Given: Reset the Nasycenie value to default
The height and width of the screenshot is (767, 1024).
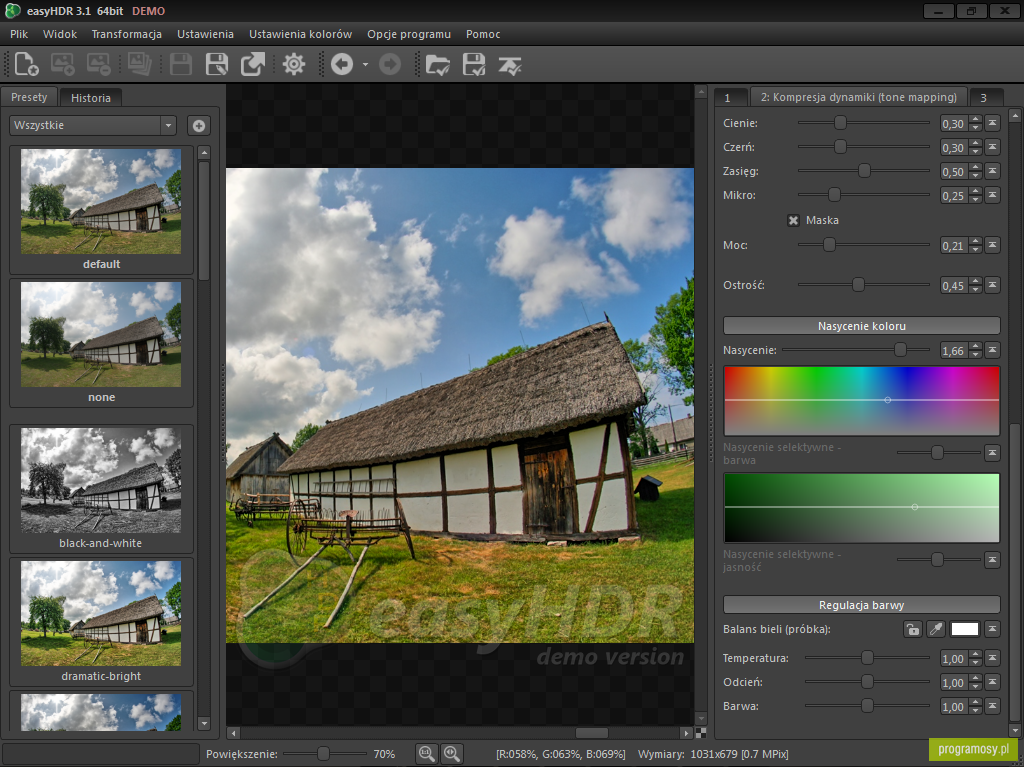Looking at the screenshot, I should tap(992, 350).
